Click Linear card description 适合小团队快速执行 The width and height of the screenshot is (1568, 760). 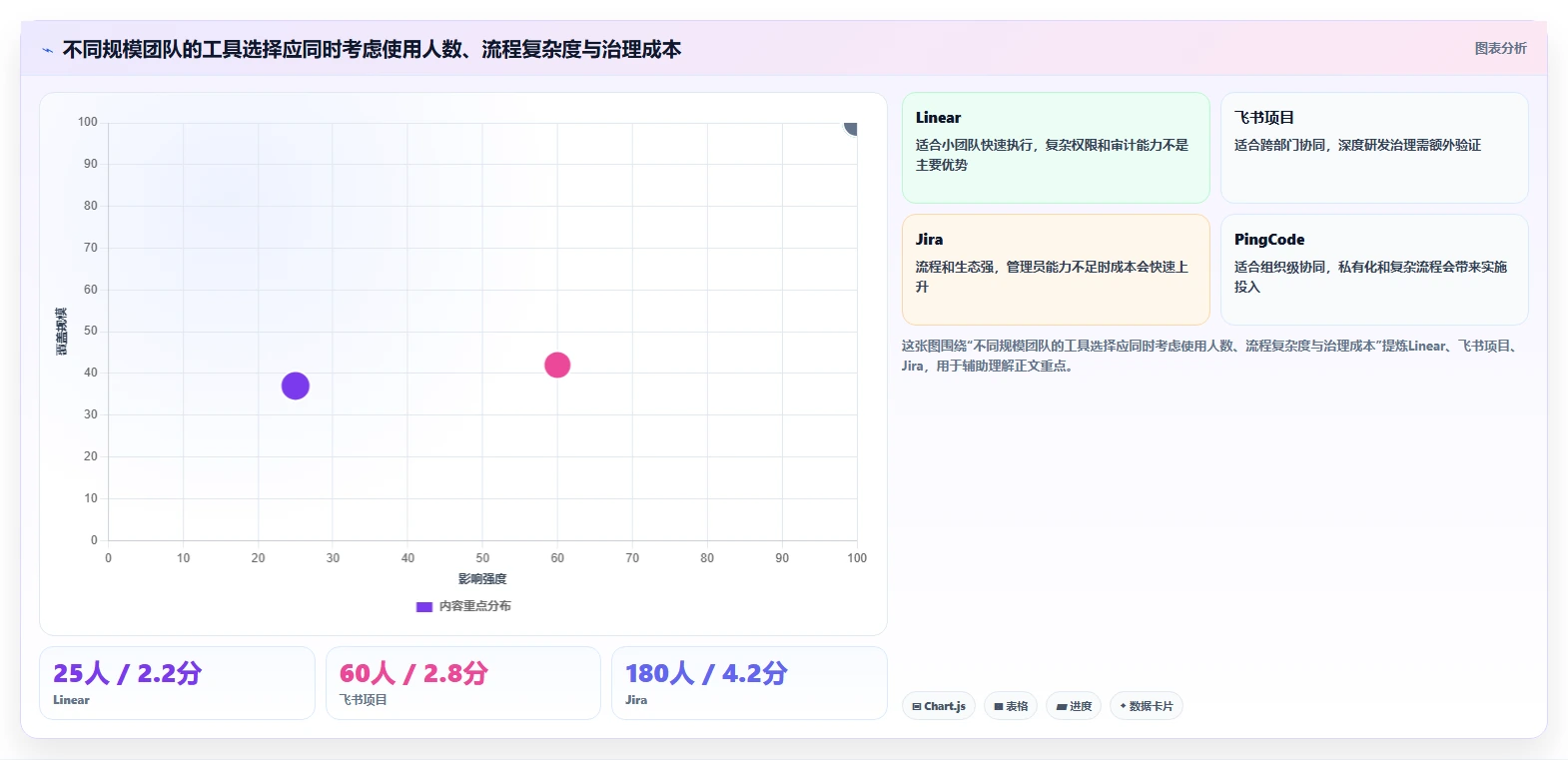pyautogui.click(x=1052, y=155)
